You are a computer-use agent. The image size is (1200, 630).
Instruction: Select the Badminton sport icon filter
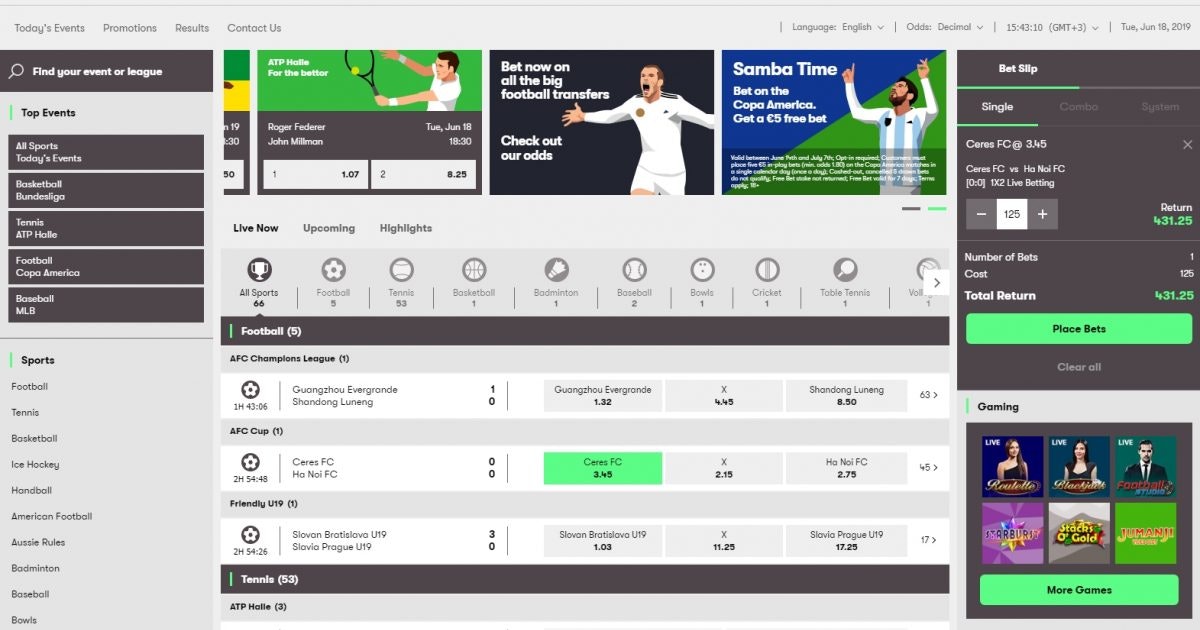[556, 271]
